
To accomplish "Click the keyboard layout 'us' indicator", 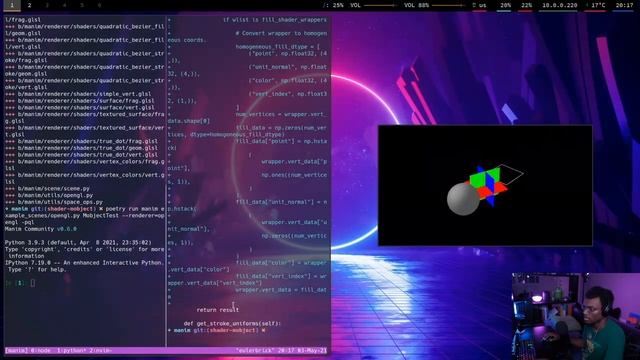I will tap(480, 5).
